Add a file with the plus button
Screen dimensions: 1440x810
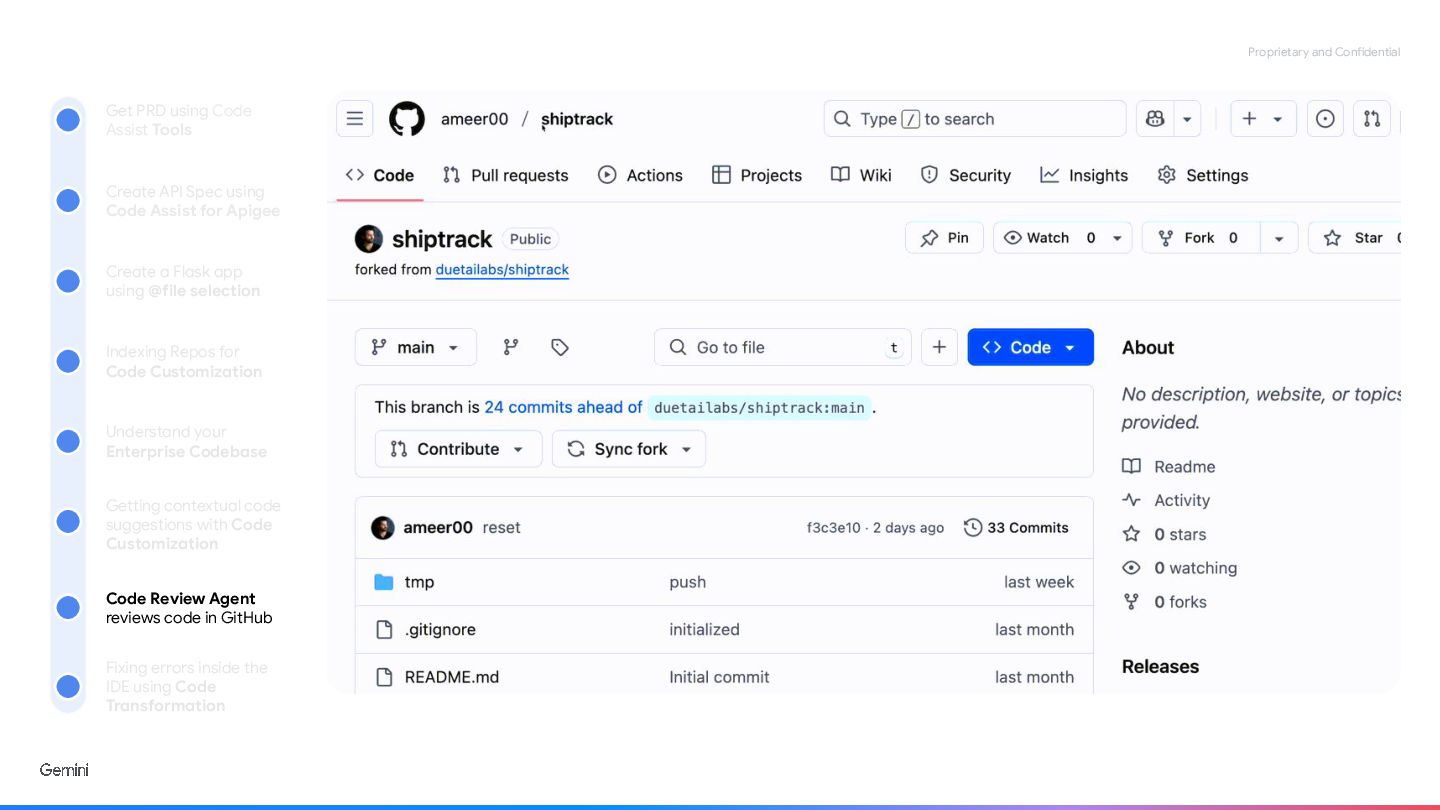(939, 347)
